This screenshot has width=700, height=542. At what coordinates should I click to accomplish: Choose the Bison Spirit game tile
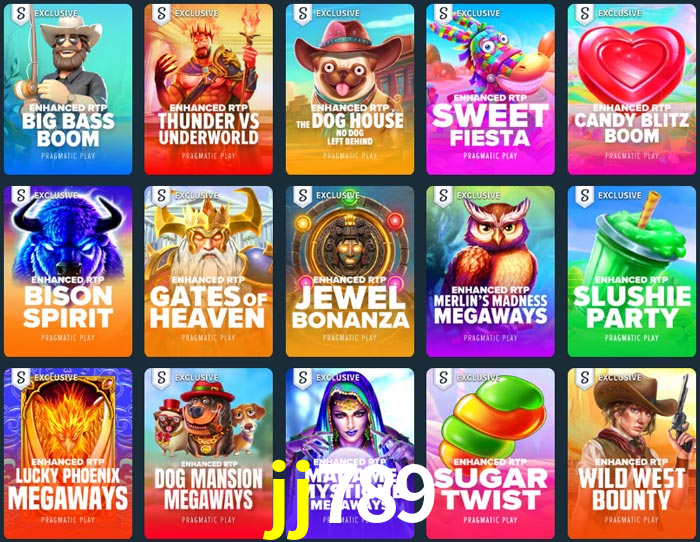pos(68,271)
